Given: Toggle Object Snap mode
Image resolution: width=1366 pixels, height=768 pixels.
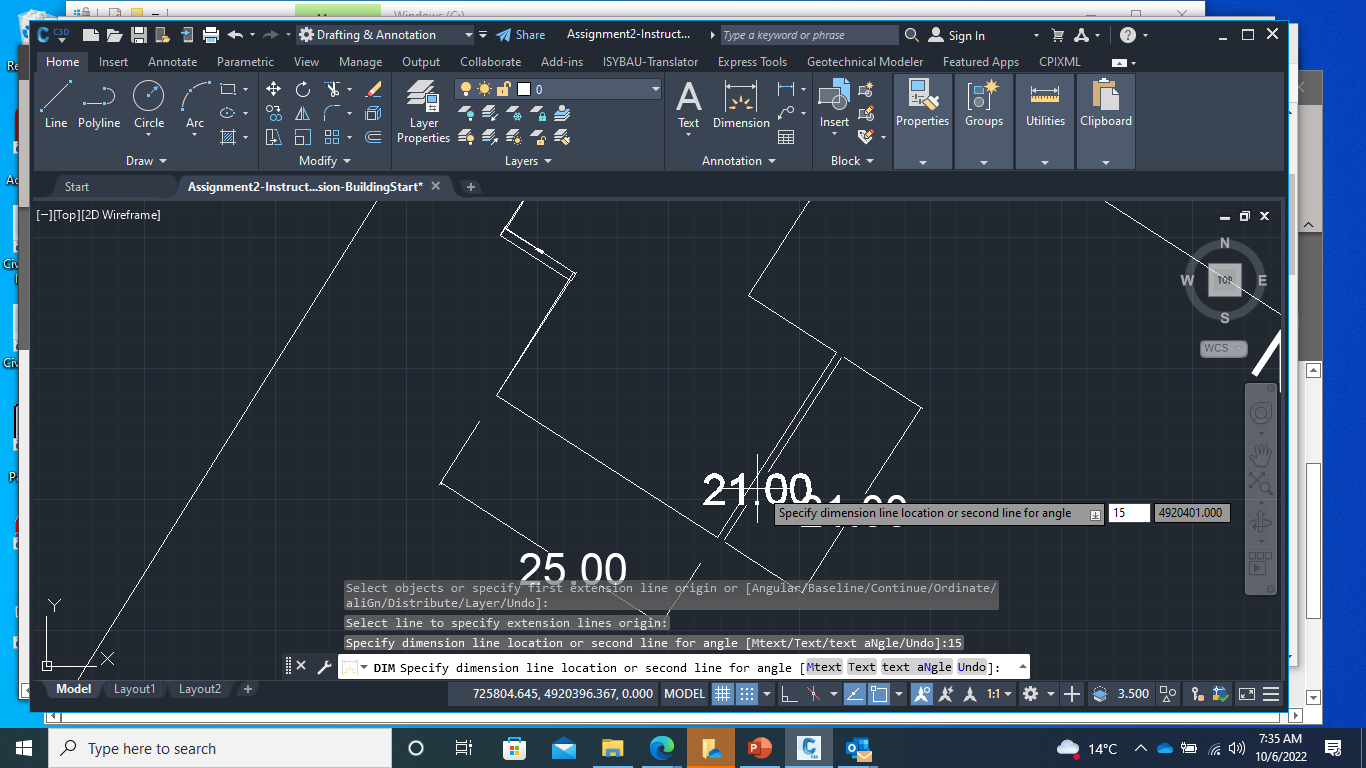Looking at the screenshot, I should click(878, 694).
